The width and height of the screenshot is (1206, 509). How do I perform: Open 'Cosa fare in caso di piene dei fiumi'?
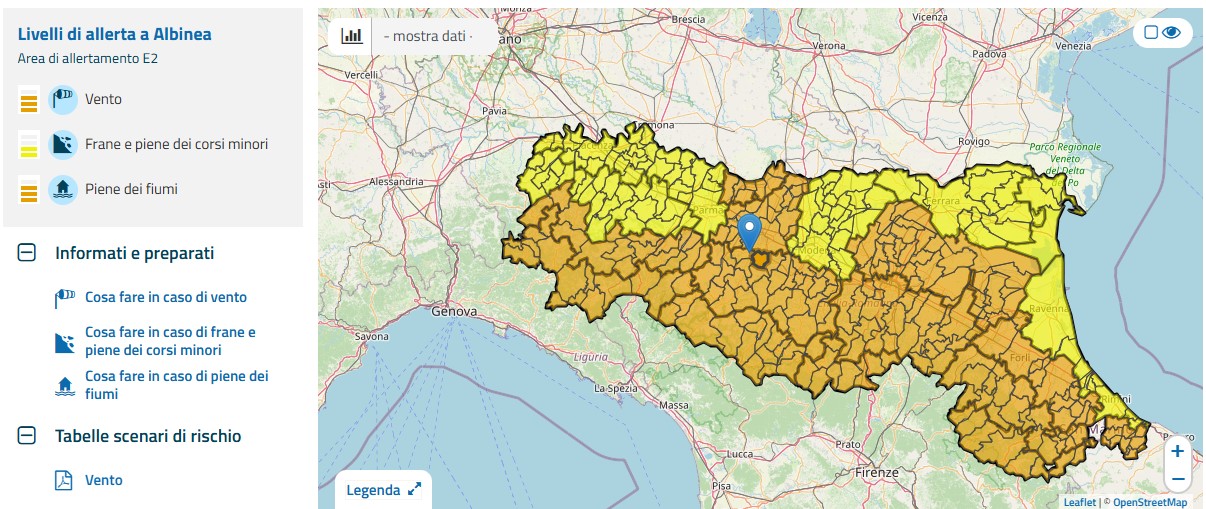(x=177, y=385)
